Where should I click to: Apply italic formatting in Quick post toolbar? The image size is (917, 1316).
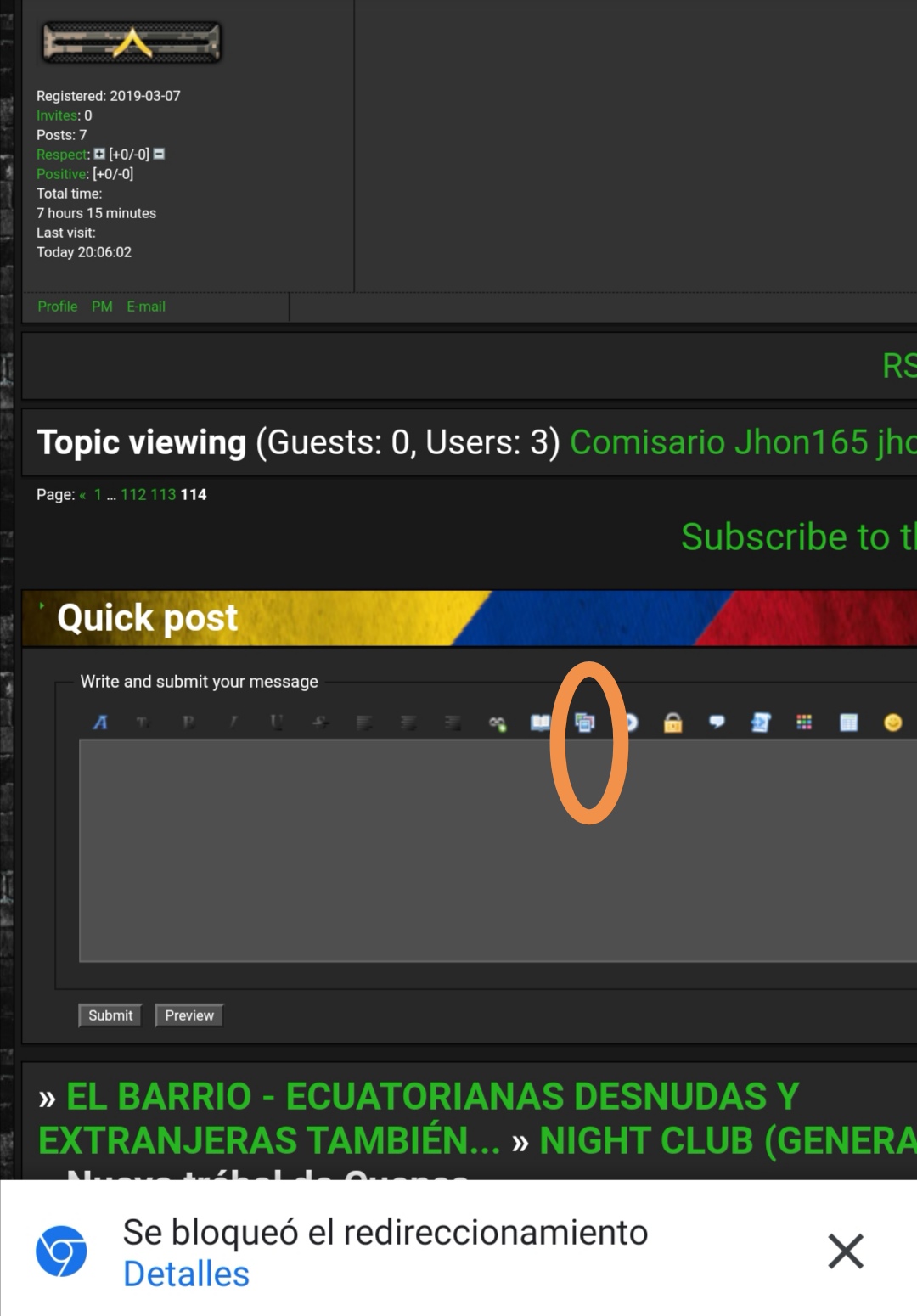click(233, 723)
